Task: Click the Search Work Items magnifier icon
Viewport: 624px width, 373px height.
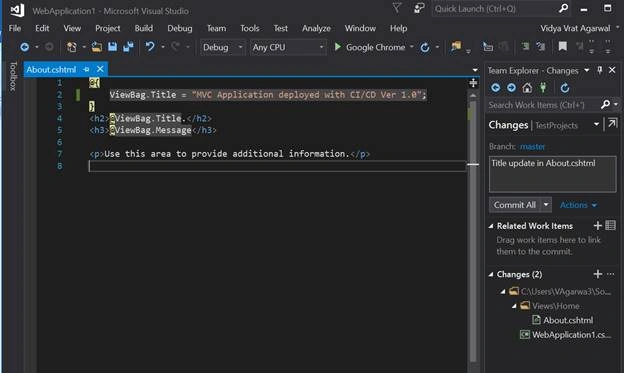Action: tap(605, 104)
